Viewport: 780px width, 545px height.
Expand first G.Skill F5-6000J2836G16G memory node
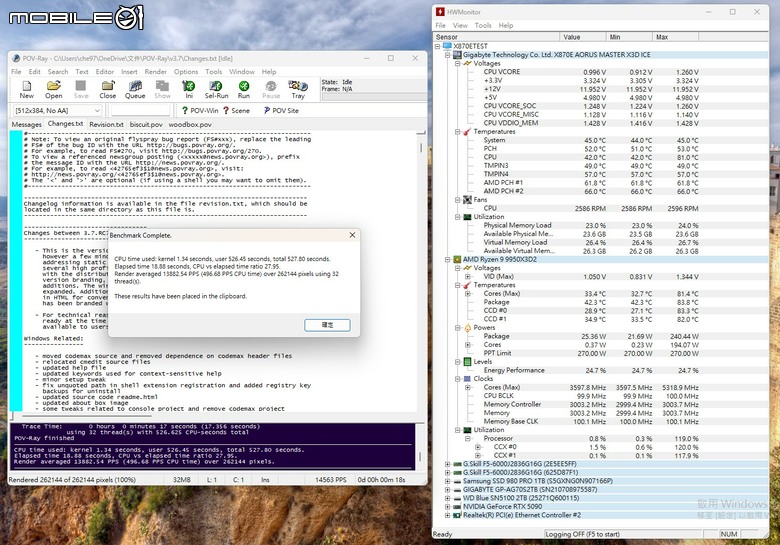coord(447,464)
